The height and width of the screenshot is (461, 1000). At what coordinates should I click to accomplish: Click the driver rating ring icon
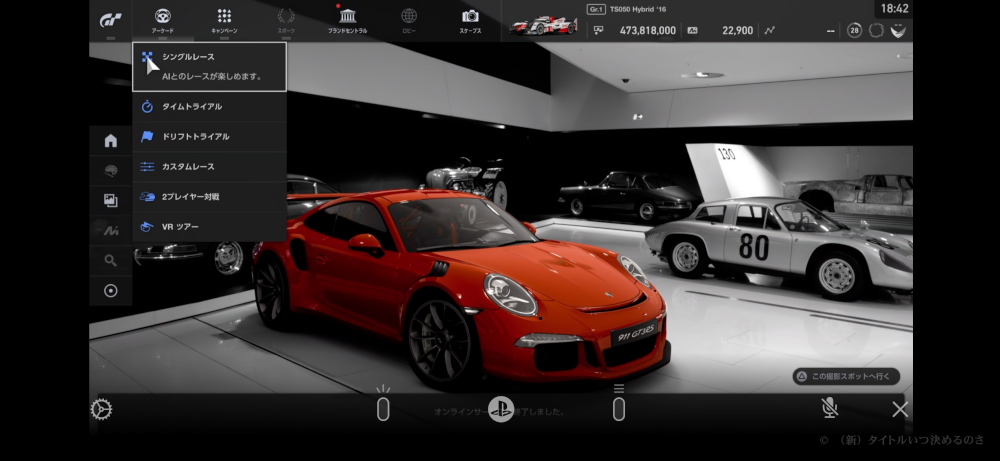876,30
